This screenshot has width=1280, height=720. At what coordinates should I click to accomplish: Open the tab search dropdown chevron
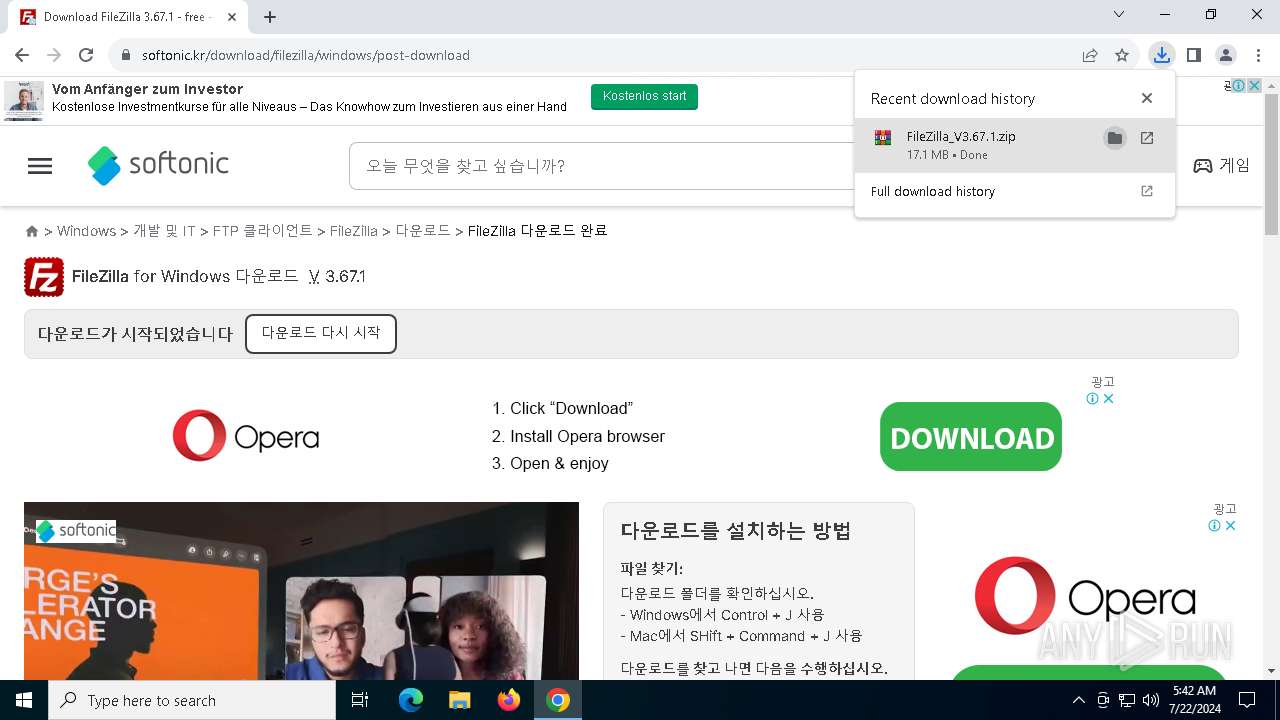[x=1119, y=14]
